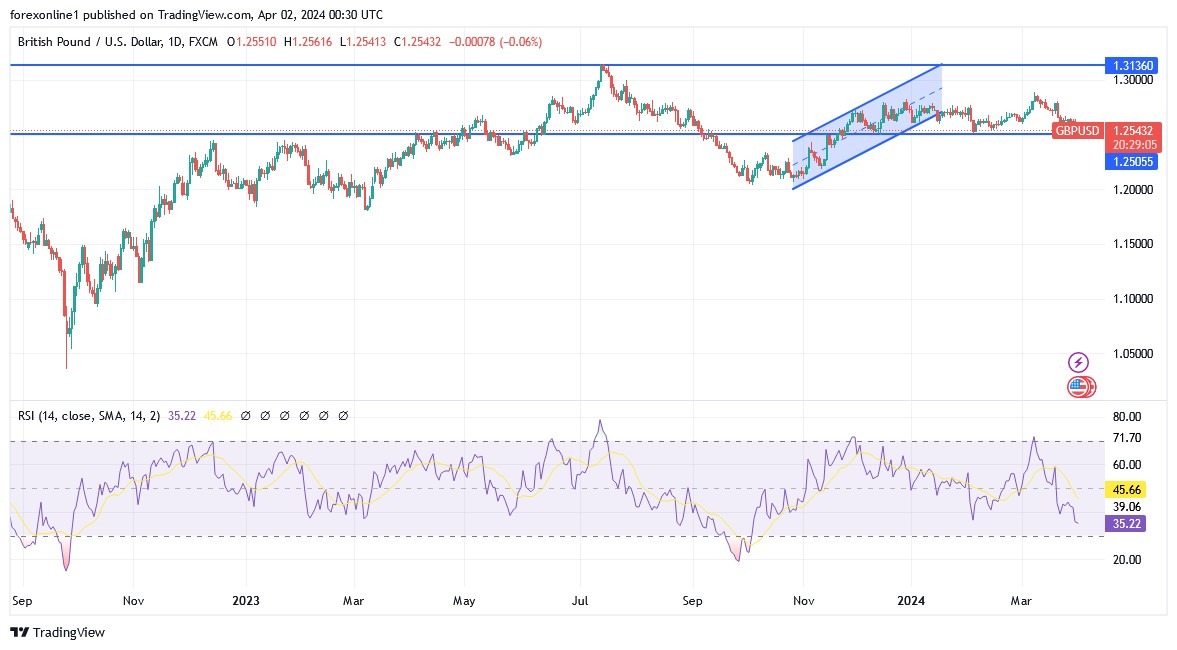This screenshot has width=1177, height=650.
Task: Click the RSI (14, close, SMA) indicator title
Action: [90, 415]
